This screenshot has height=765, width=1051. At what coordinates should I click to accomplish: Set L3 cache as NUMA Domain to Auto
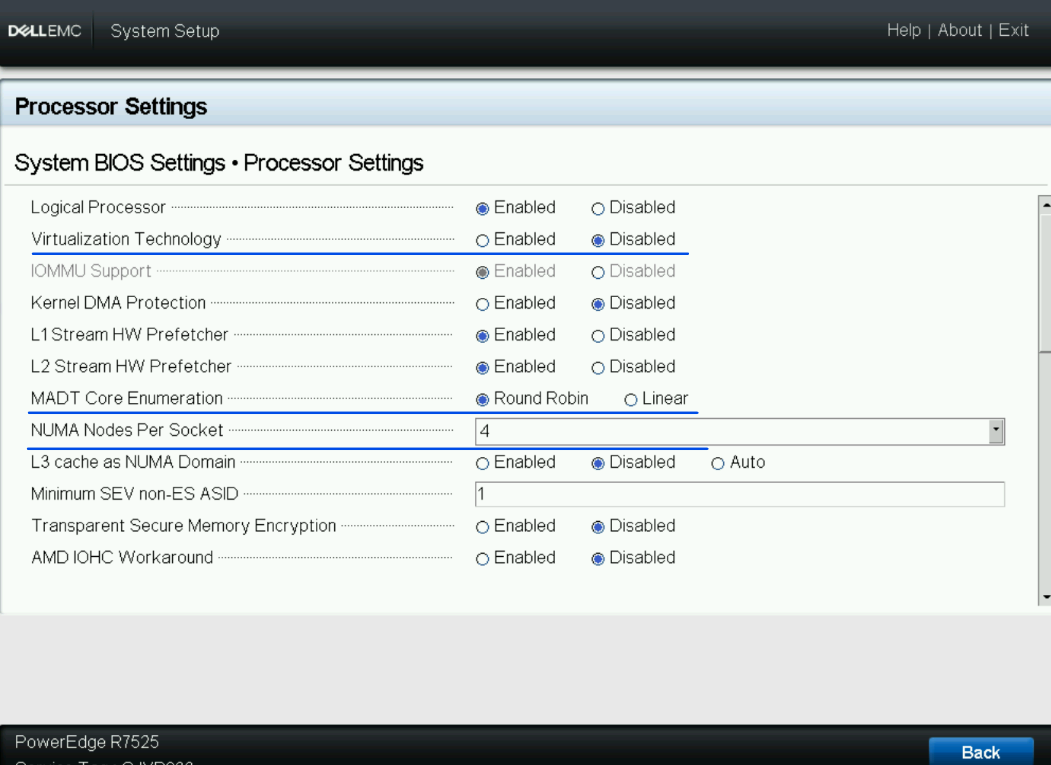tap(718, 462)
